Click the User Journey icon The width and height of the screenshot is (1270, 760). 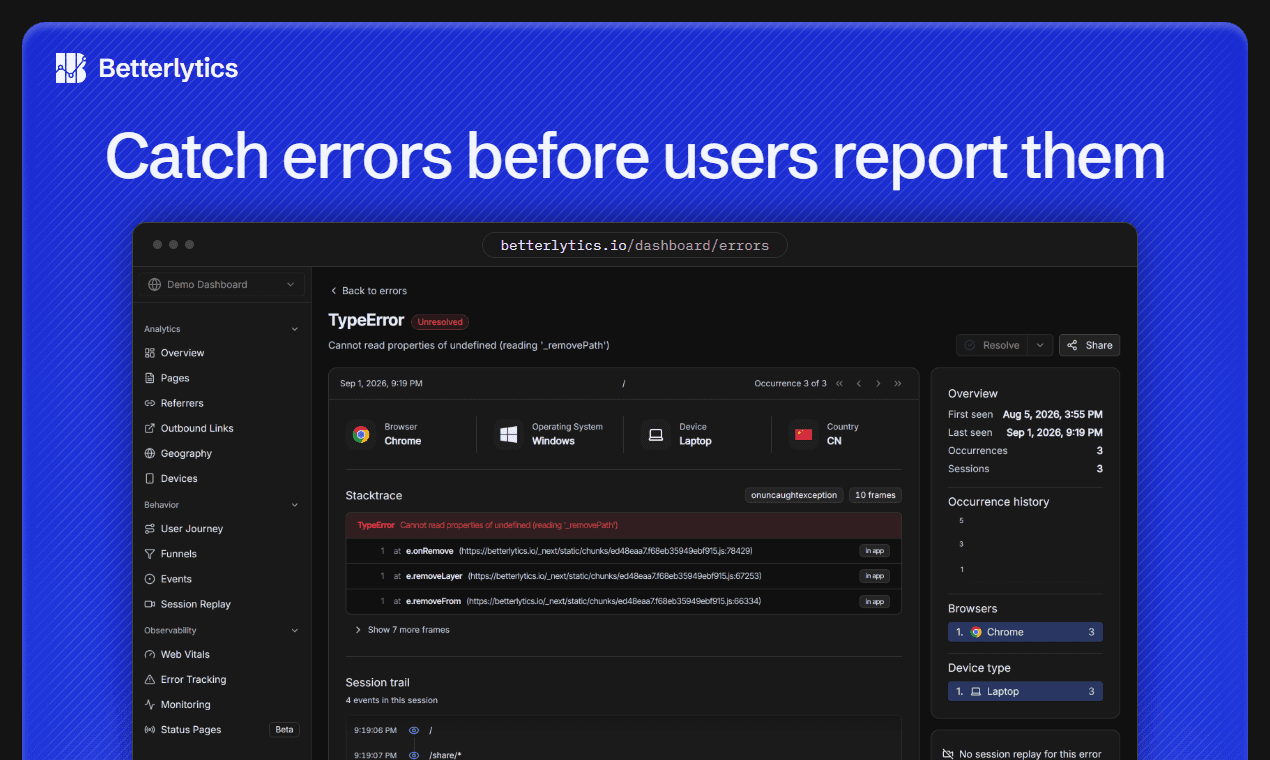pos(150,529)
